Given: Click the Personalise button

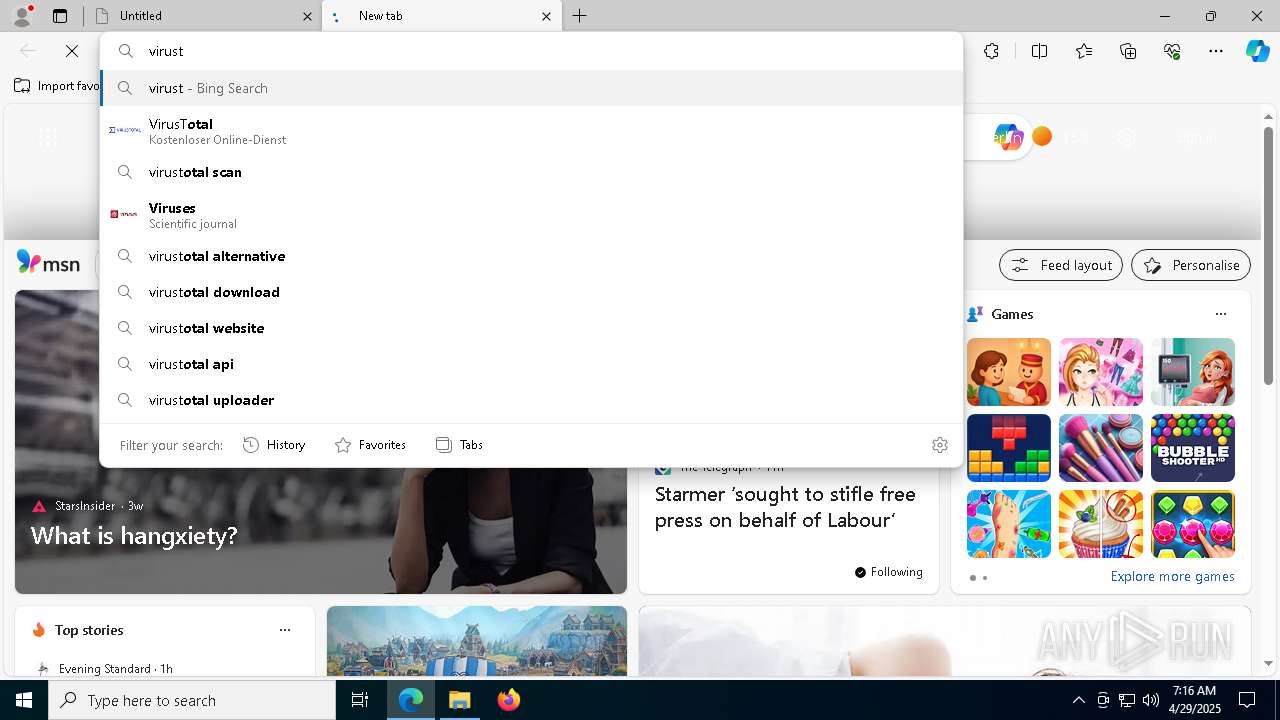Looking at the screenshot, I should [1191, 265].
